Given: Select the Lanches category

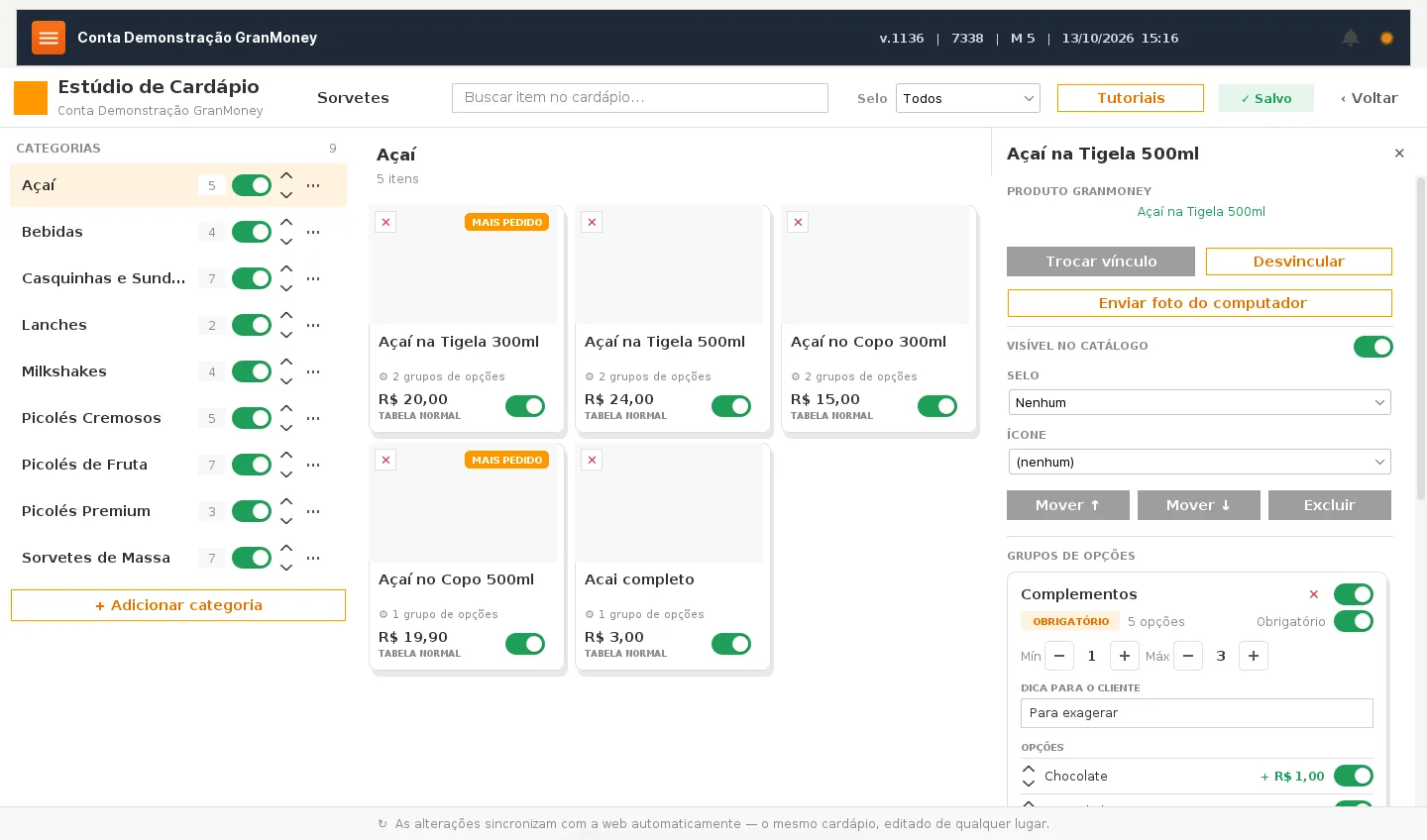Looking at the screenshot, I should (55, 325).
